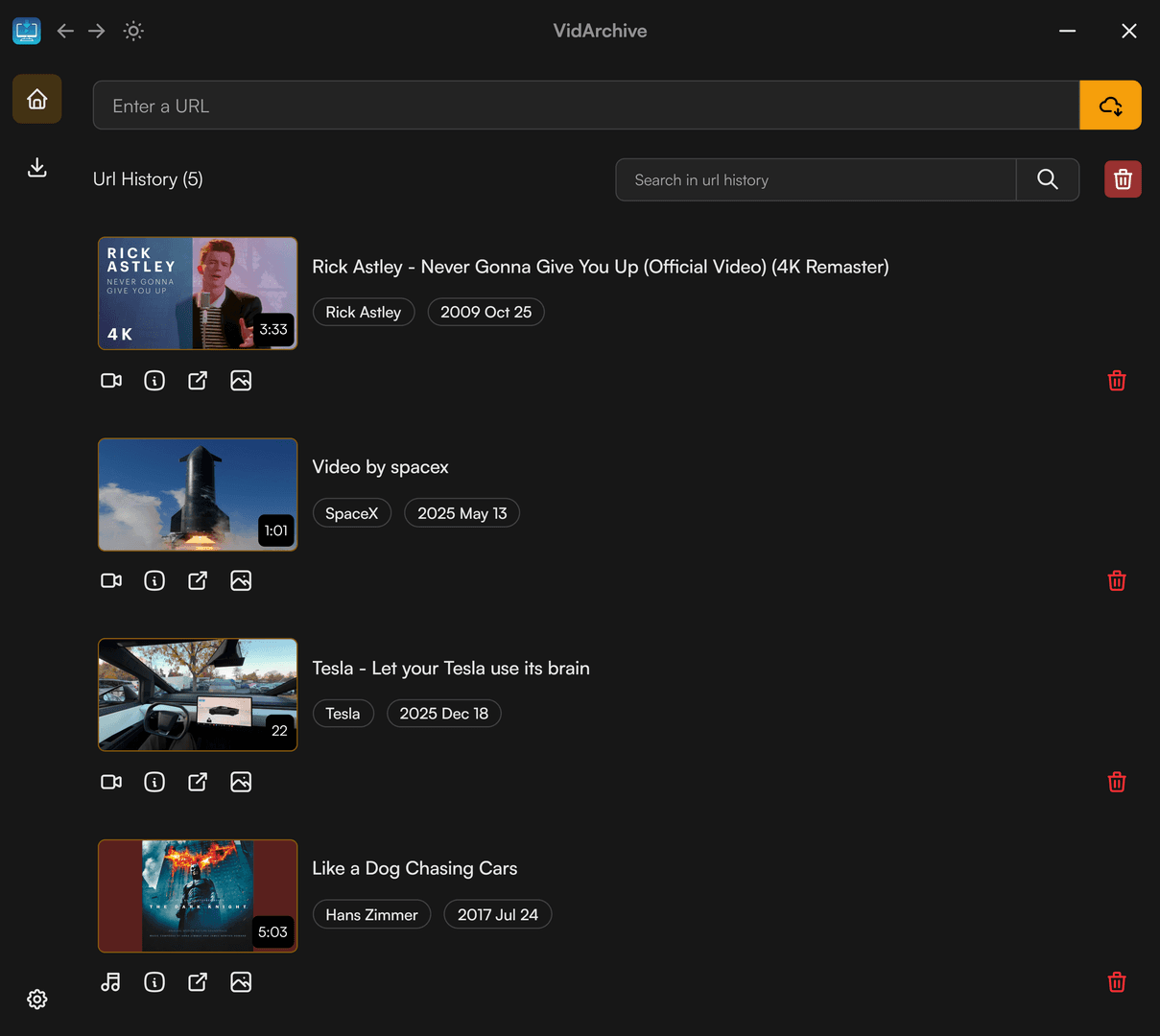Click the Rick Astley channel tag
Viewport: 1160px width, 1036px height.
coord(364,312)
